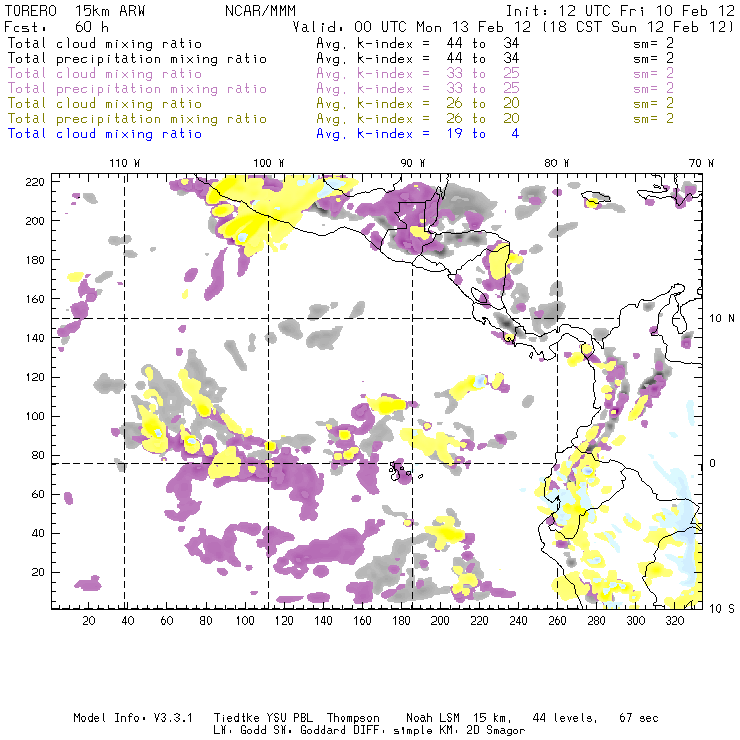Click 'YSU PBL' in model info
Viewport: 740px width, 740px height.
click(x=289, y=718)
